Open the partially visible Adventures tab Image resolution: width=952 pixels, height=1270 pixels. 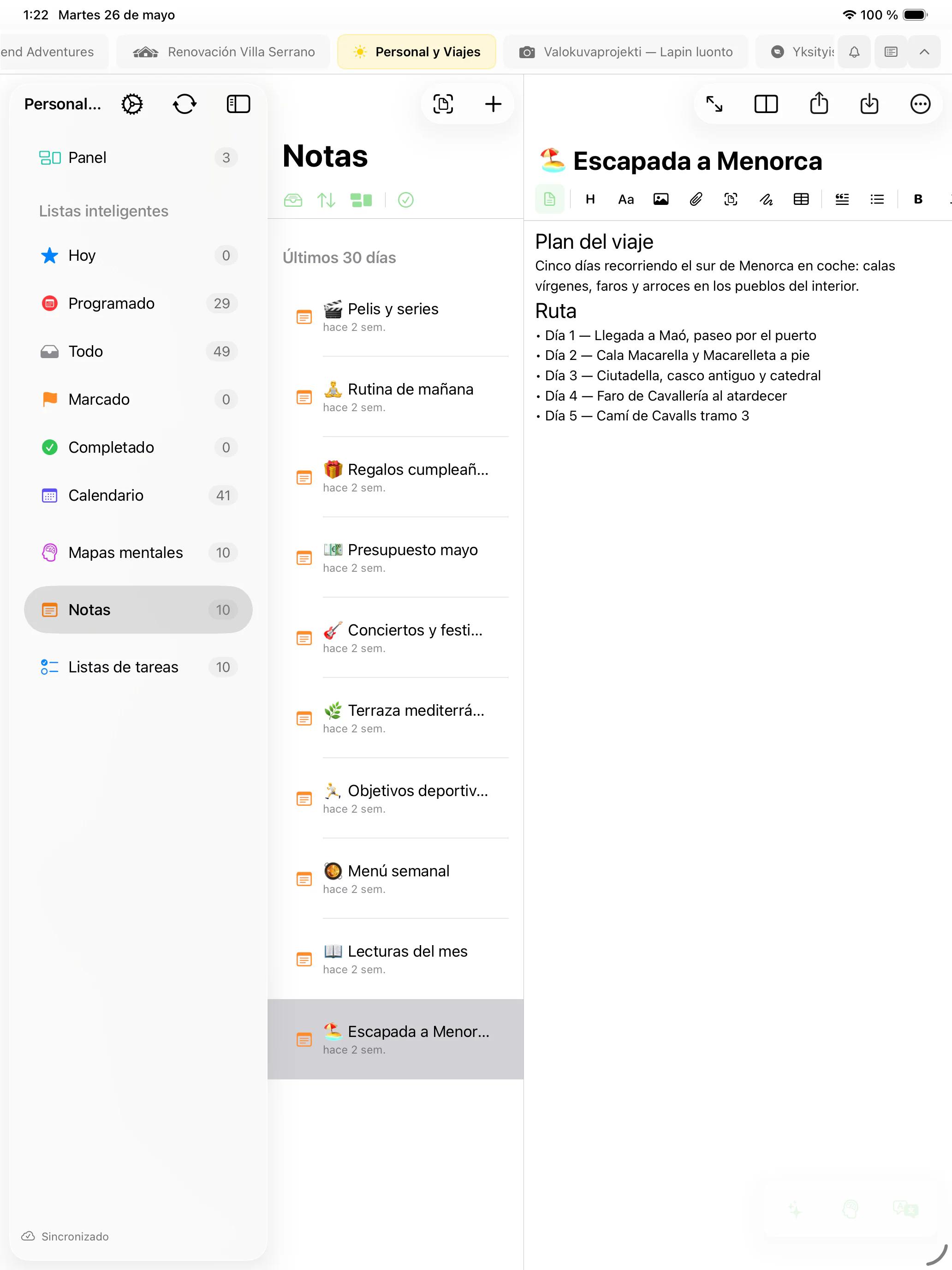54,52
